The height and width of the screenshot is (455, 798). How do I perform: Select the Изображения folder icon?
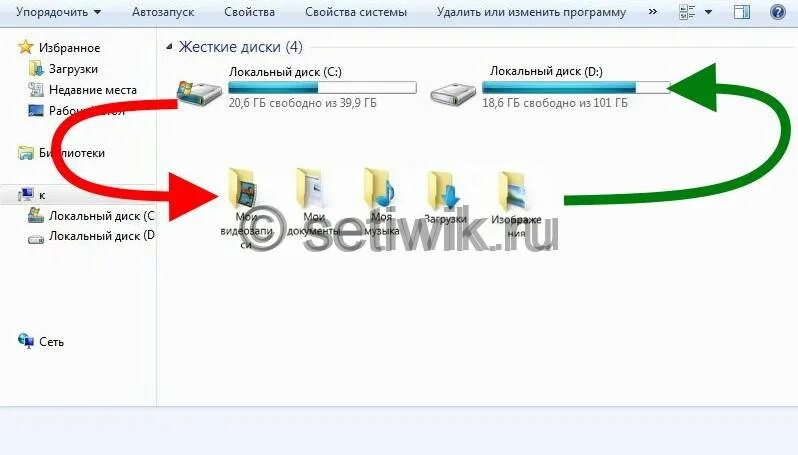coord(513,191)
